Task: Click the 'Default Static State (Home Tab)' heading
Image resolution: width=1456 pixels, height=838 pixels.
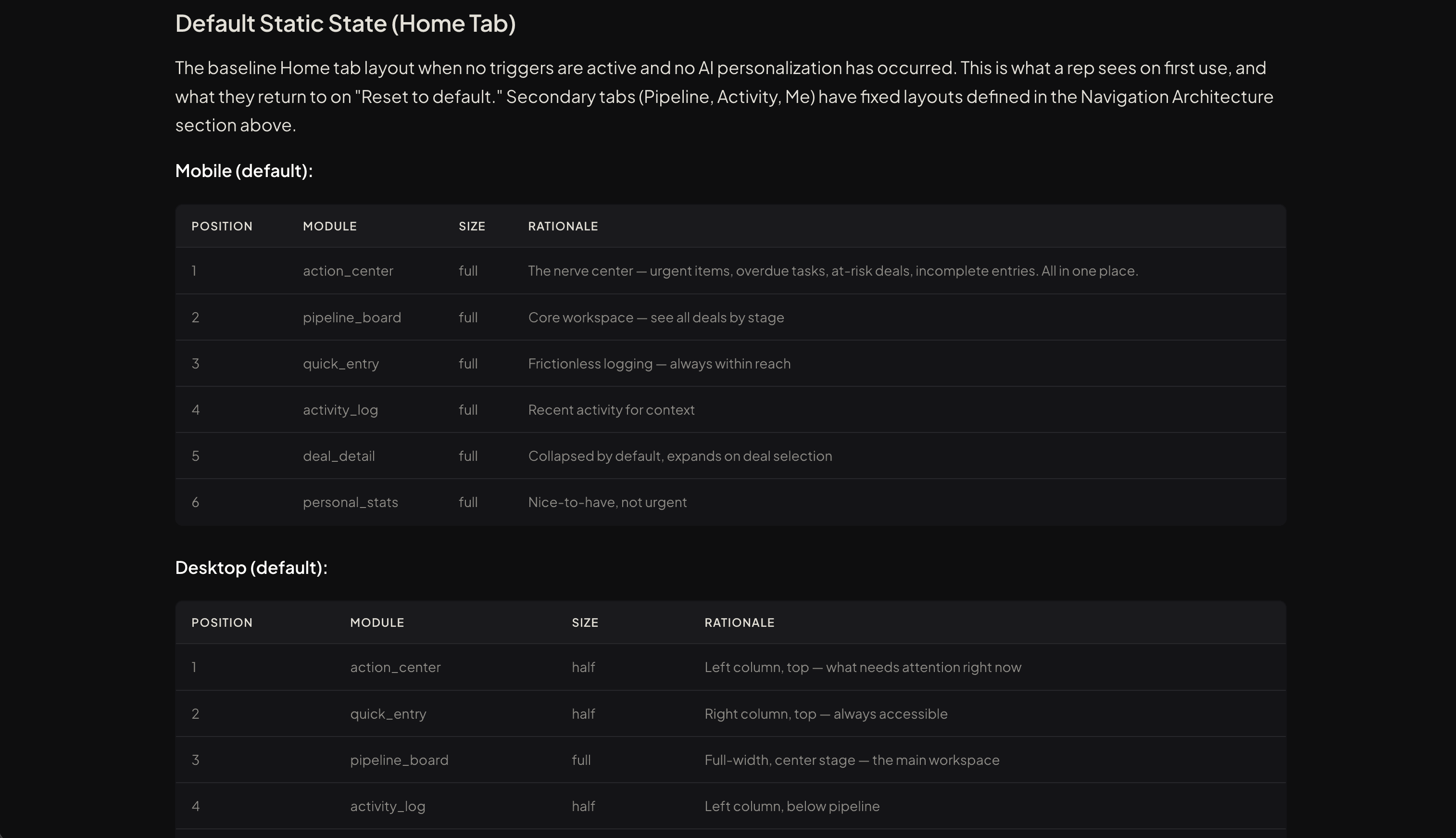Action: pos(345,24)
